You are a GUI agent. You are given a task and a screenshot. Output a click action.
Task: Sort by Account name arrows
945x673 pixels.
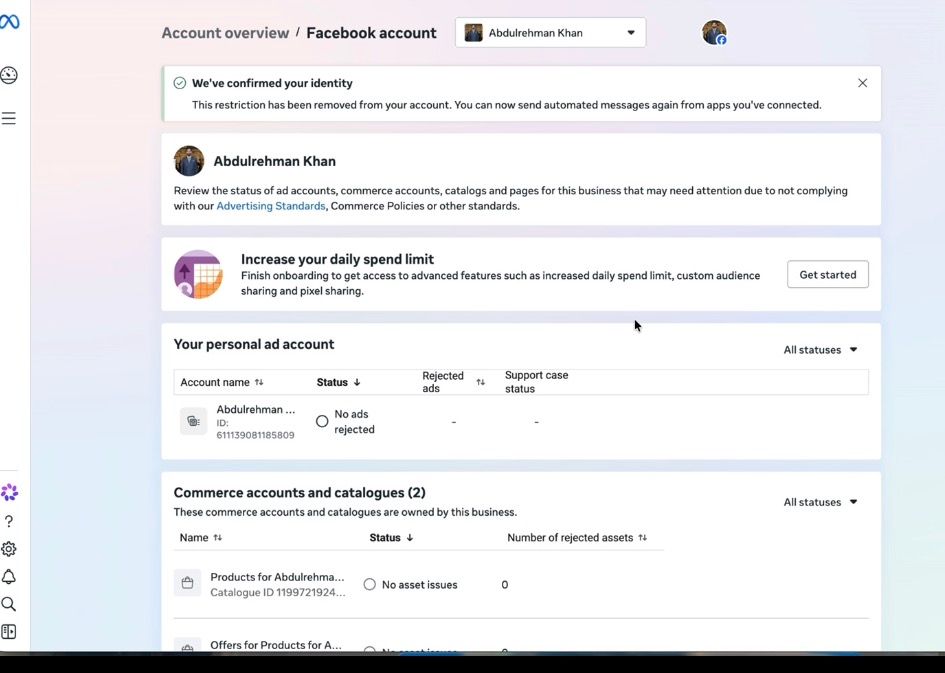tap(259, 382)
